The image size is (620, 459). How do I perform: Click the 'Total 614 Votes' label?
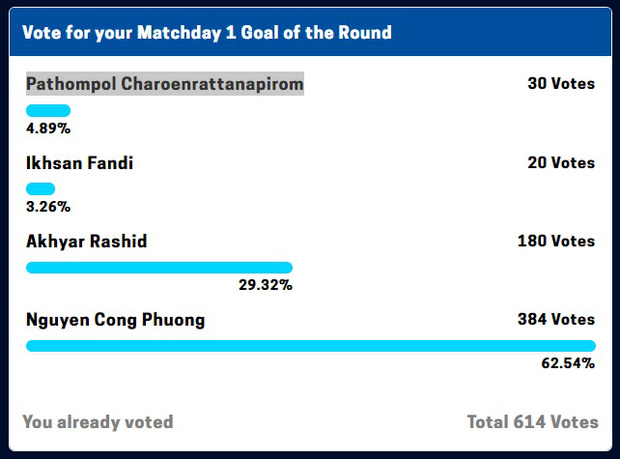click(532, 422)
